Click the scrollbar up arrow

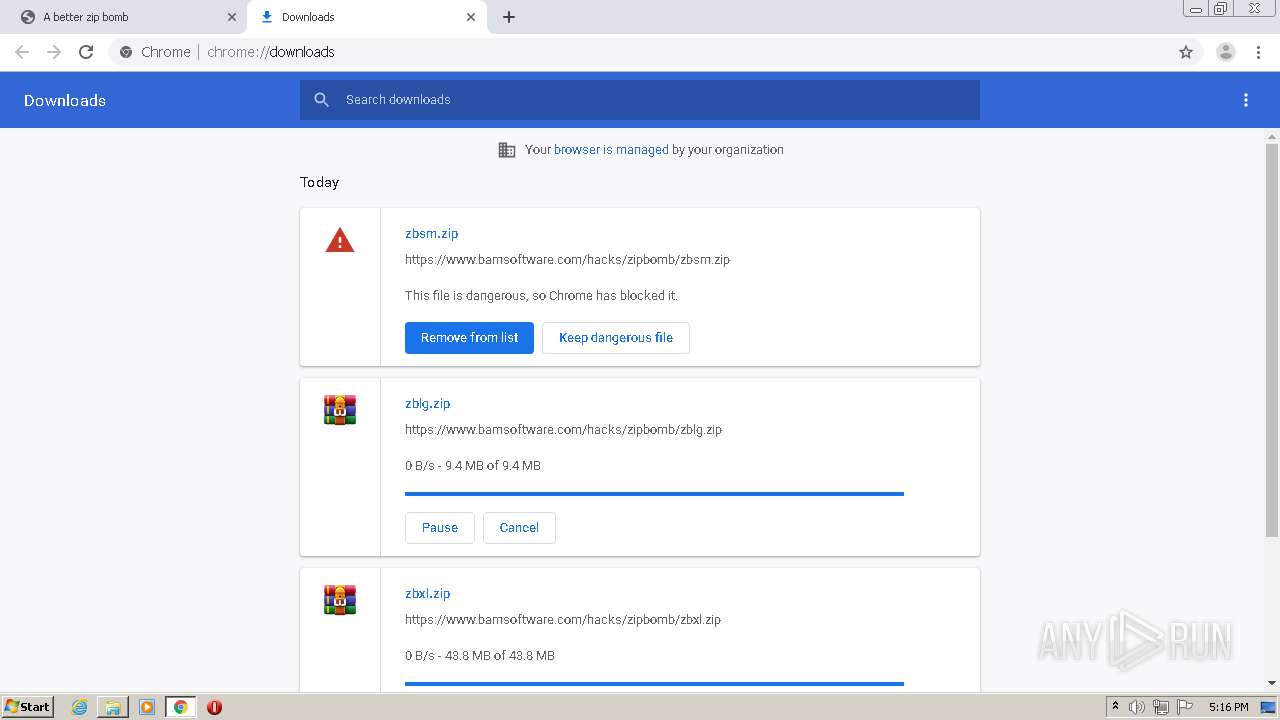click(1272, 135)
